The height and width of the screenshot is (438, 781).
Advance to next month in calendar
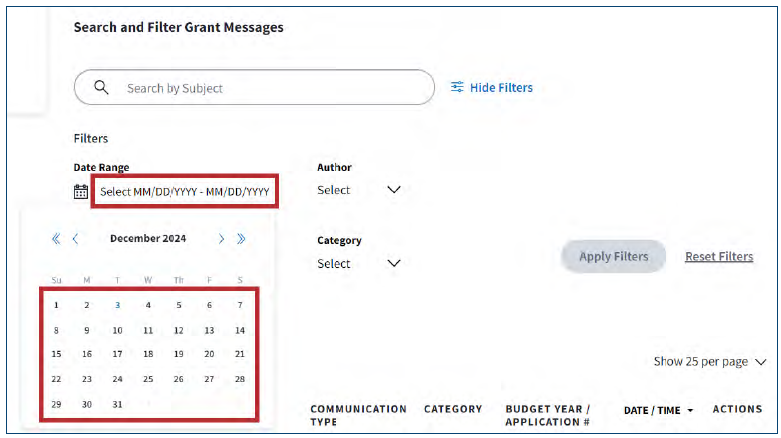[x=221, y=239]
